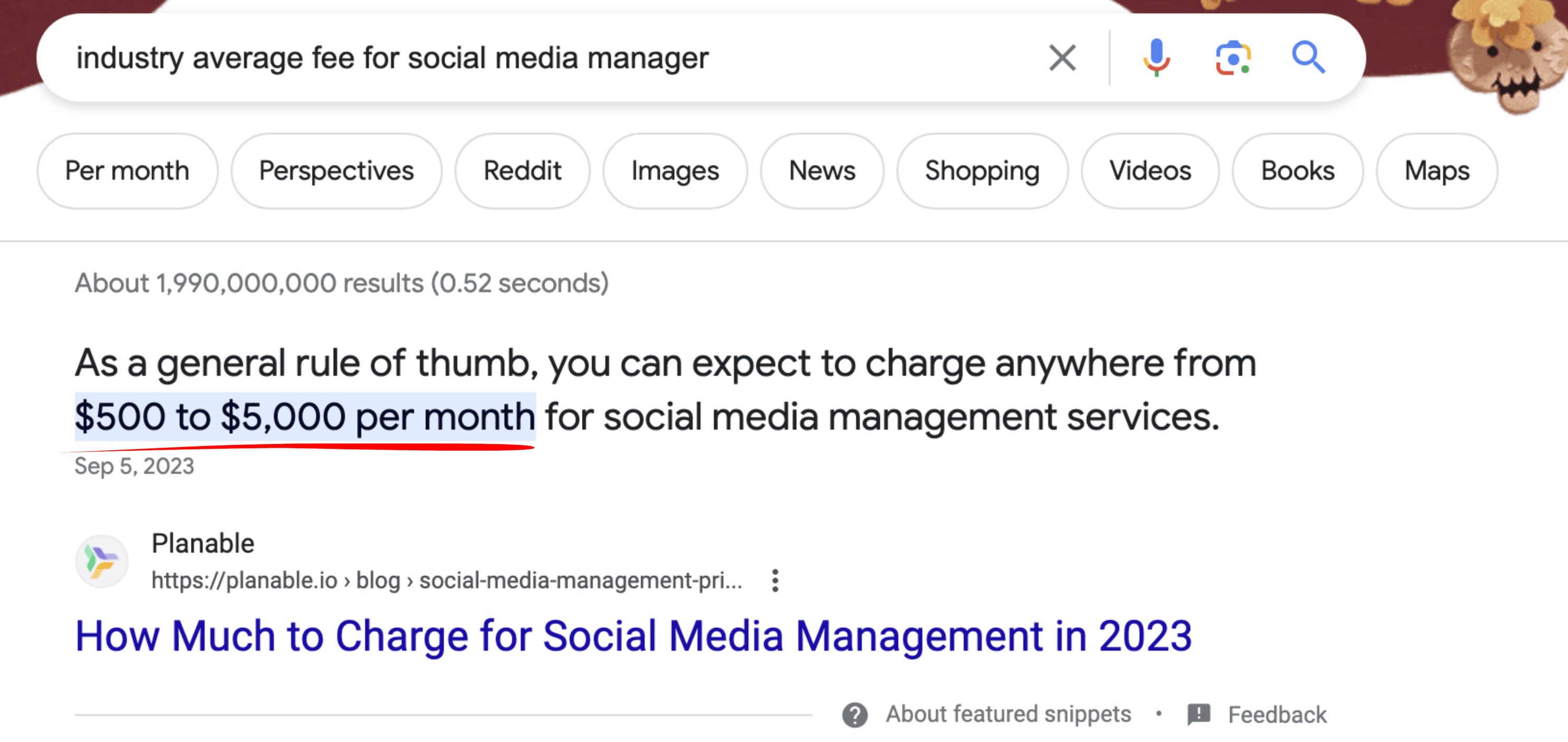Open the Videos tab
The width and height of the screenshot is (1568, 742).
point(1150,170)
